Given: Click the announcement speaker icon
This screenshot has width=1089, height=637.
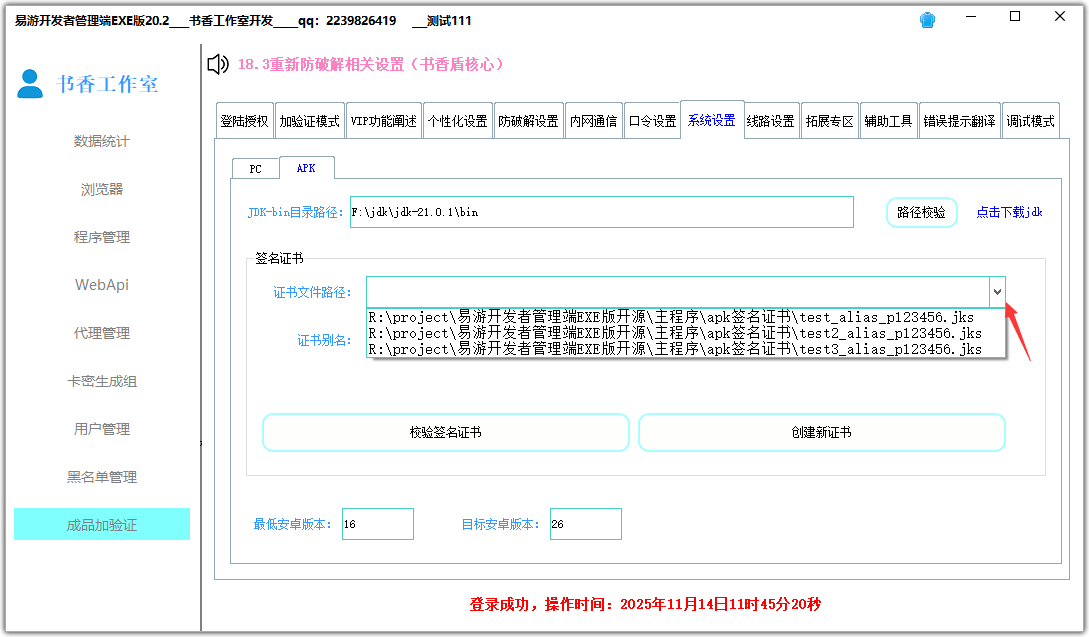Looking at the screenshot, I should [216, 64].
